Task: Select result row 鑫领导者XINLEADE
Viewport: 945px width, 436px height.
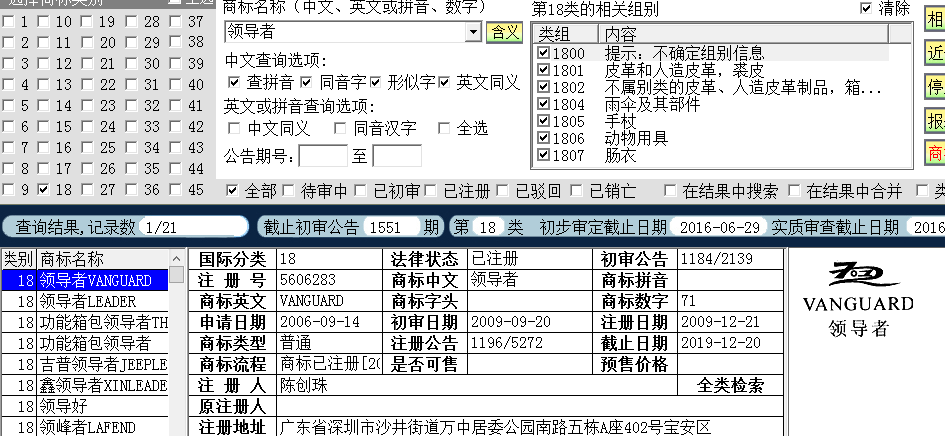Action: click(x=85, y=385)
